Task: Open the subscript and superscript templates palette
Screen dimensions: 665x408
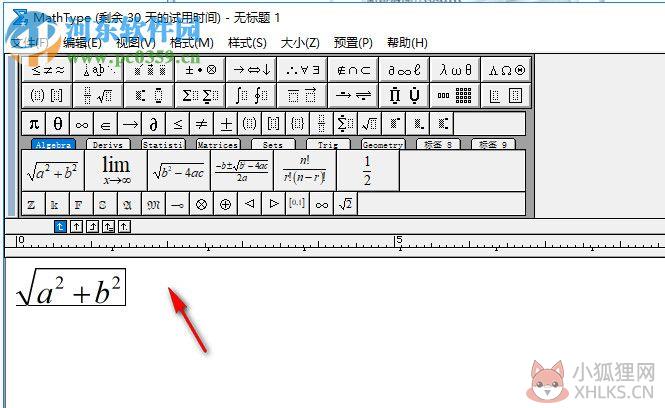Action: (149, 95)
